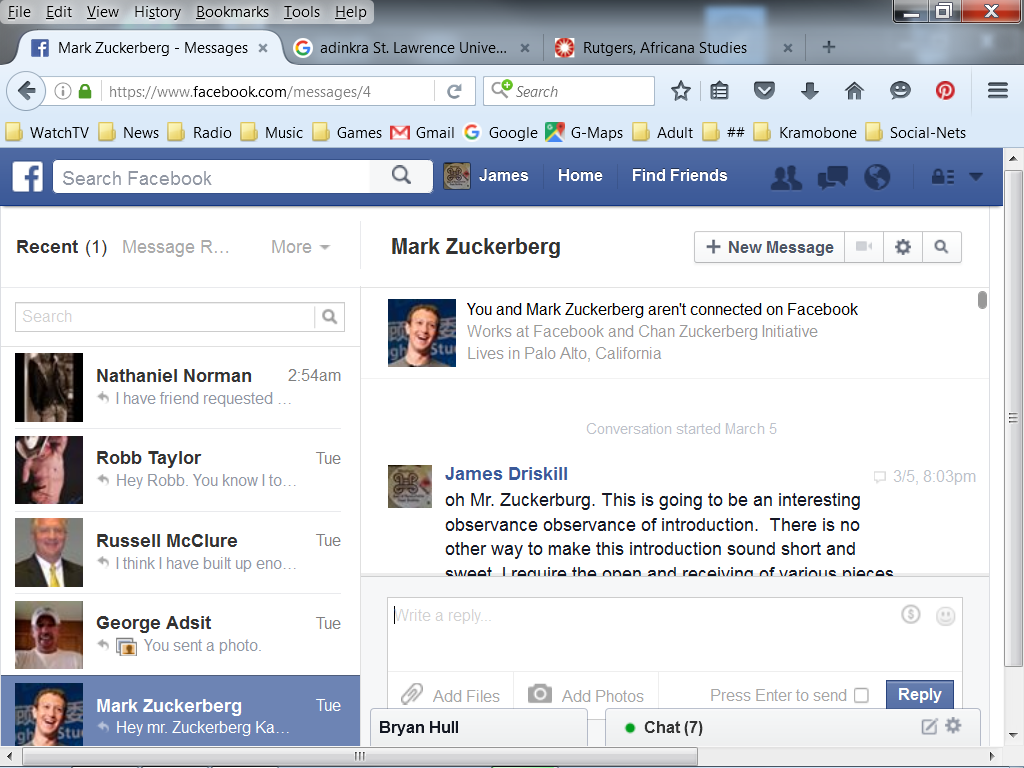The width and height of the screenshot is (1024, 768).
Task: Open the Privacy Shortcuts lock icon
Action: point(942,177)
